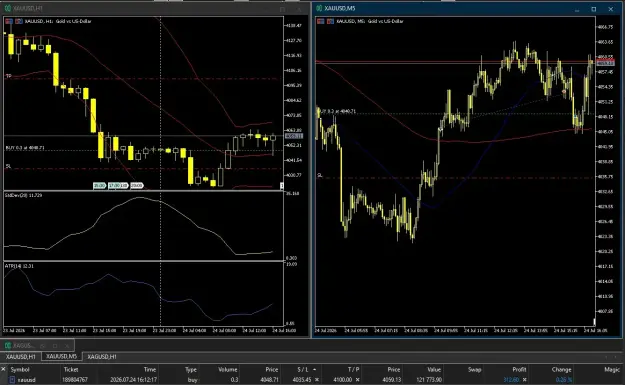
Task: Click the ATR(14) indicator label
Action: pyautogui.click(x=19, y=266)
